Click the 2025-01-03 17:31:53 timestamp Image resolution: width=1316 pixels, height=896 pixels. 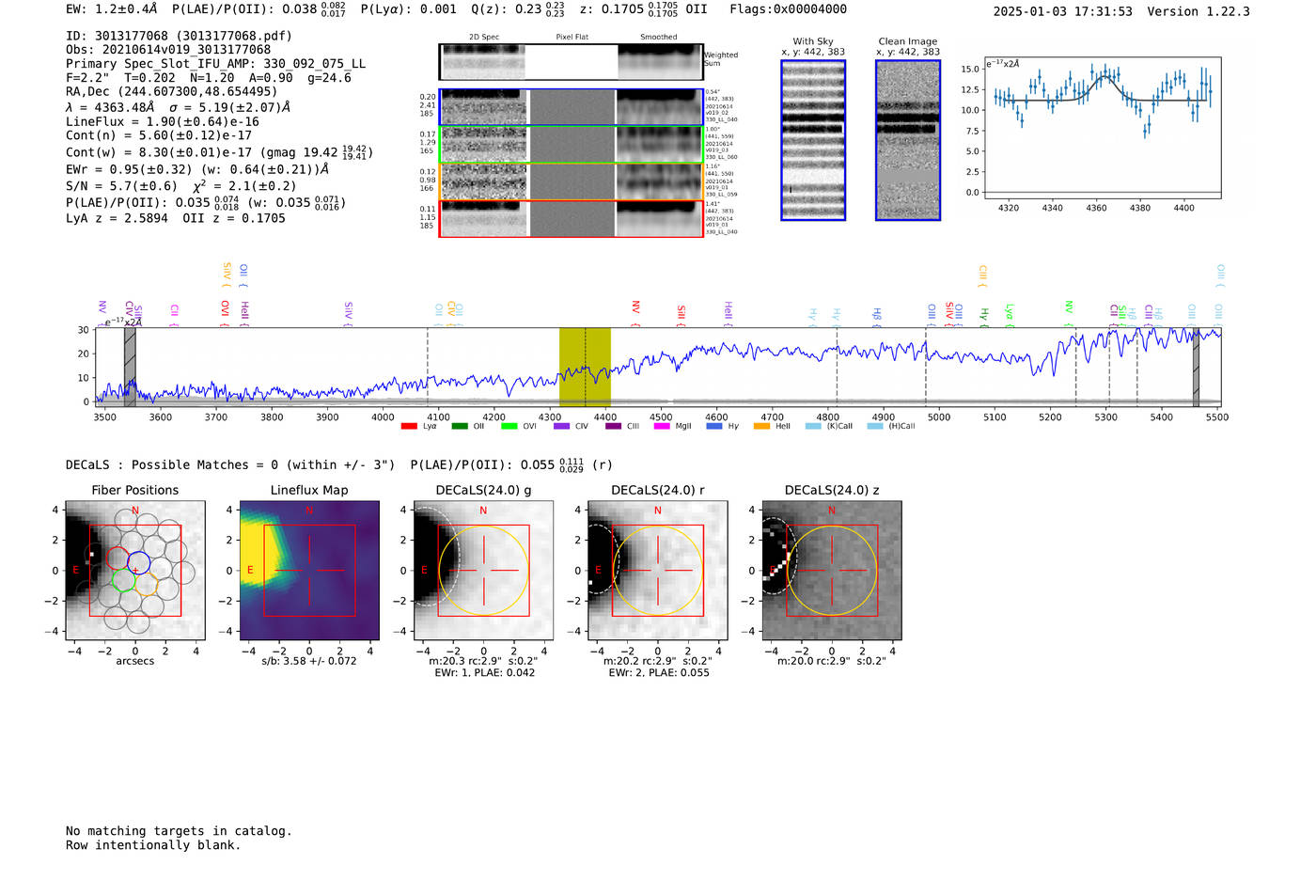click(1063, 11)
